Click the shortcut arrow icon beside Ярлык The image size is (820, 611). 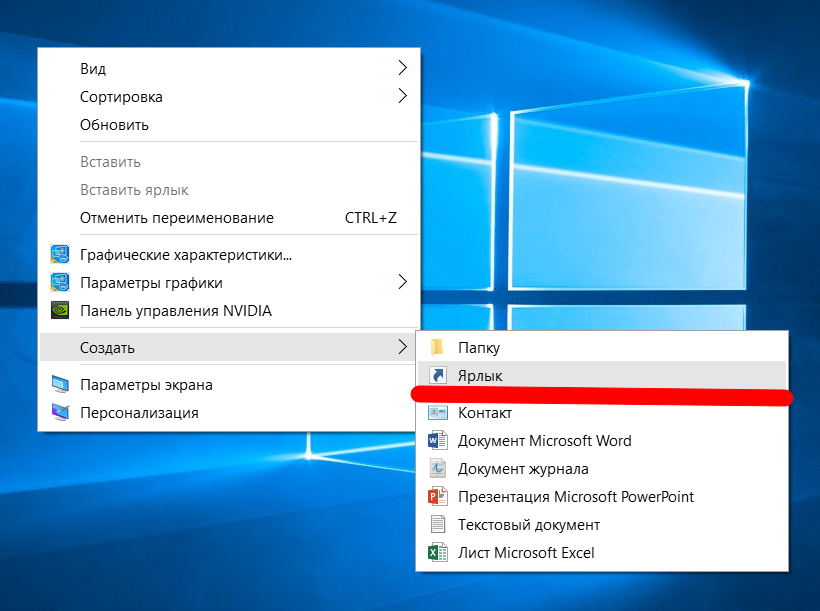tap(437, 375)
